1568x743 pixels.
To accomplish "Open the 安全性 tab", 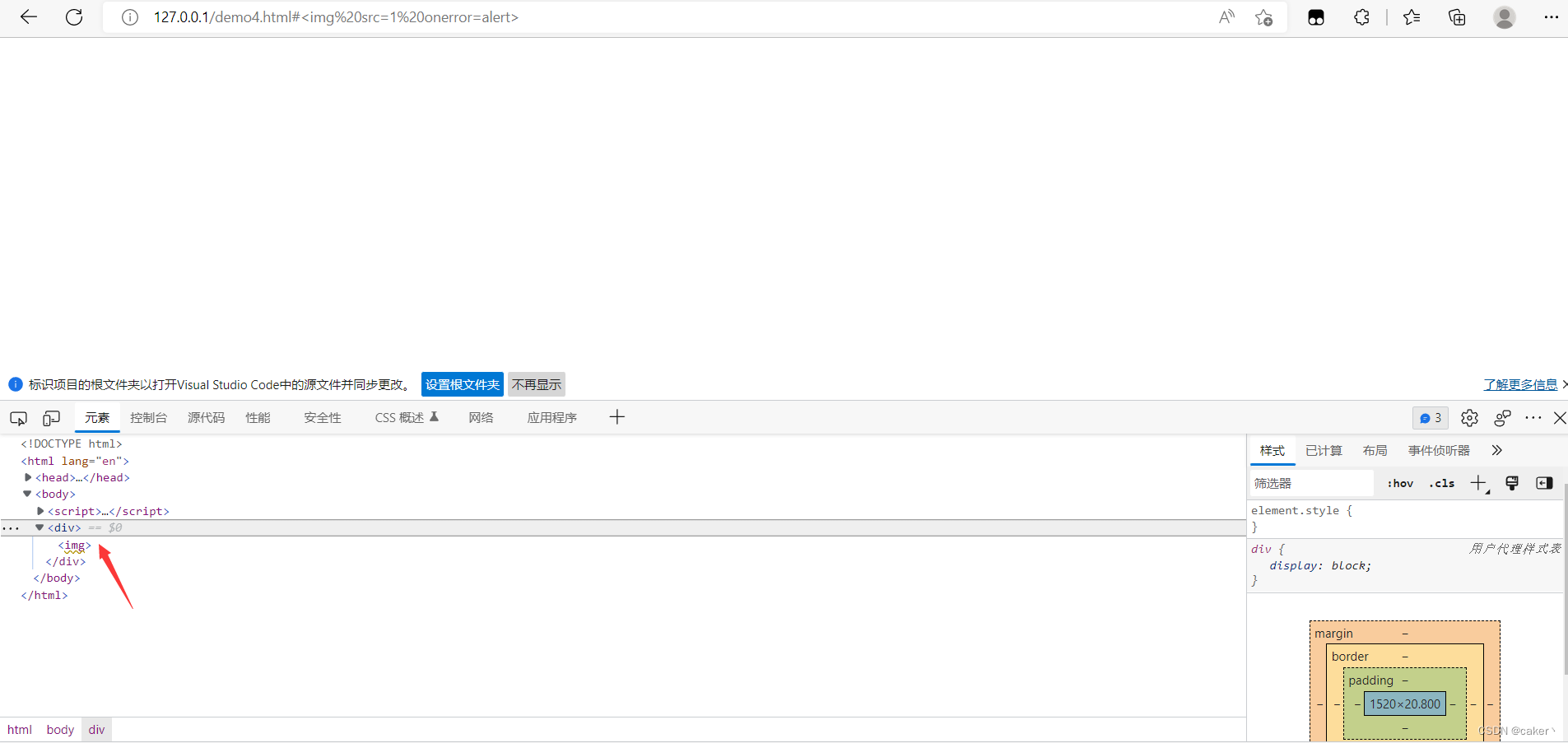I will [323, 418].
